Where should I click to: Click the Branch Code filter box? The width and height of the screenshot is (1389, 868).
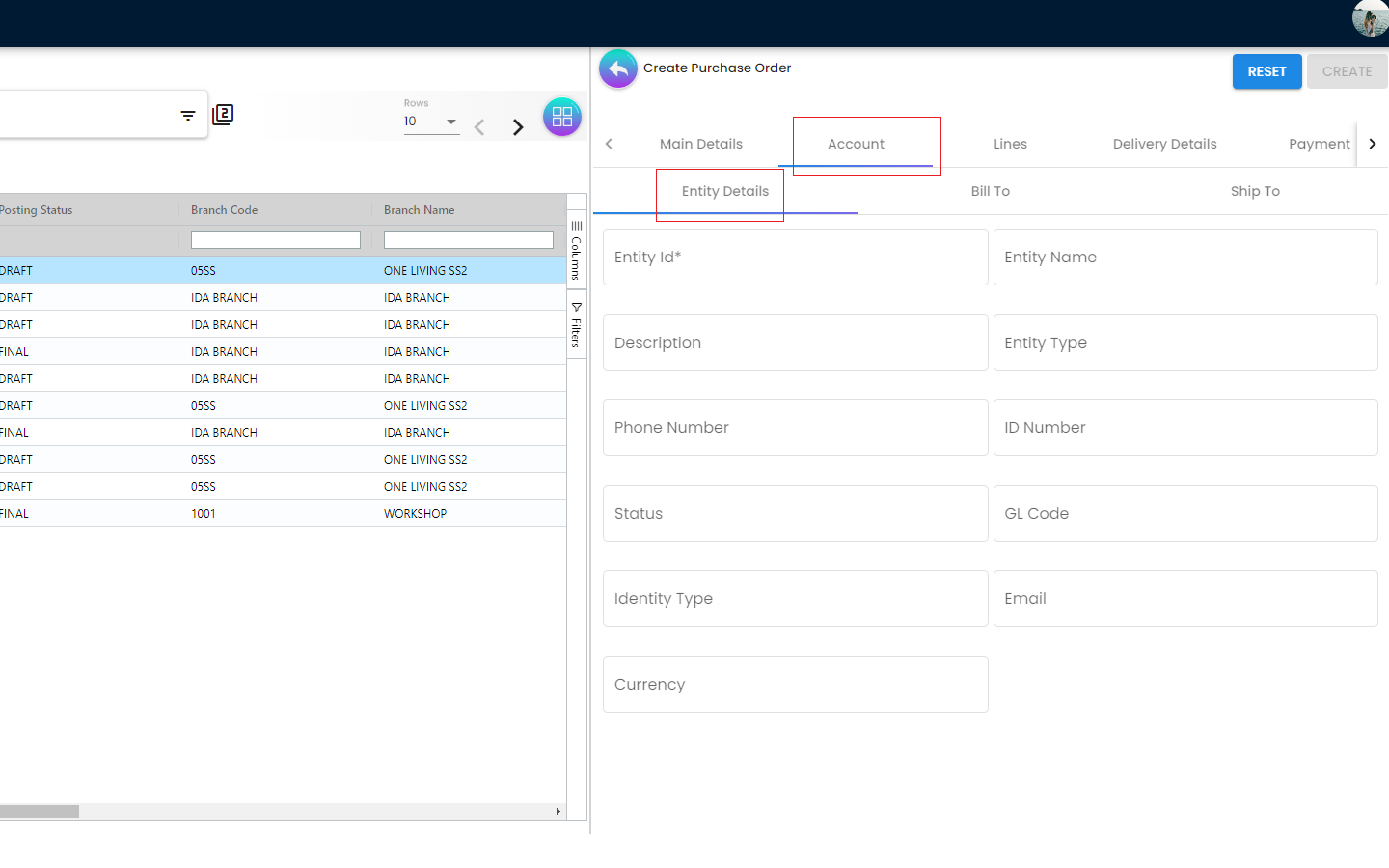pyautogui.click(x=276, y=240)
